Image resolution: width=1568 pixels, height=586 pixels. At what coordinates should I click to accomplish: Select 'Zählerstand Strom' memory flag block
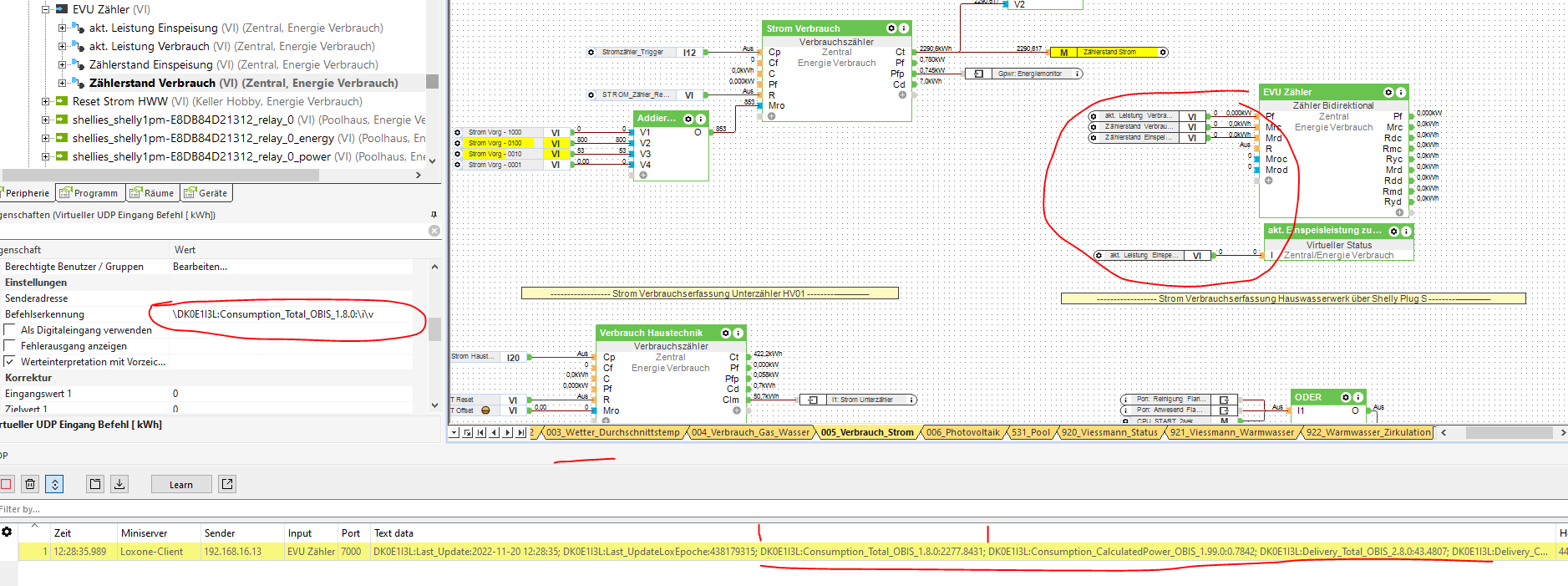[x=1109, y=52]
